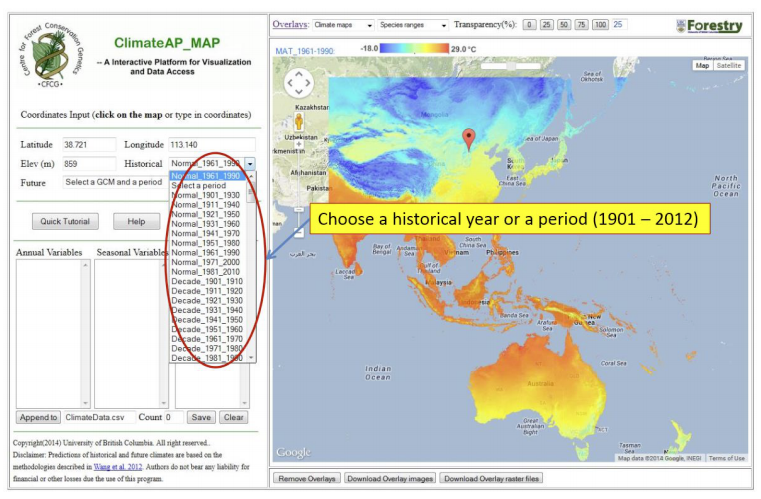Screen dimensions: 761x499
Task: Clear the output list
Action: click(x=233, y=417)
